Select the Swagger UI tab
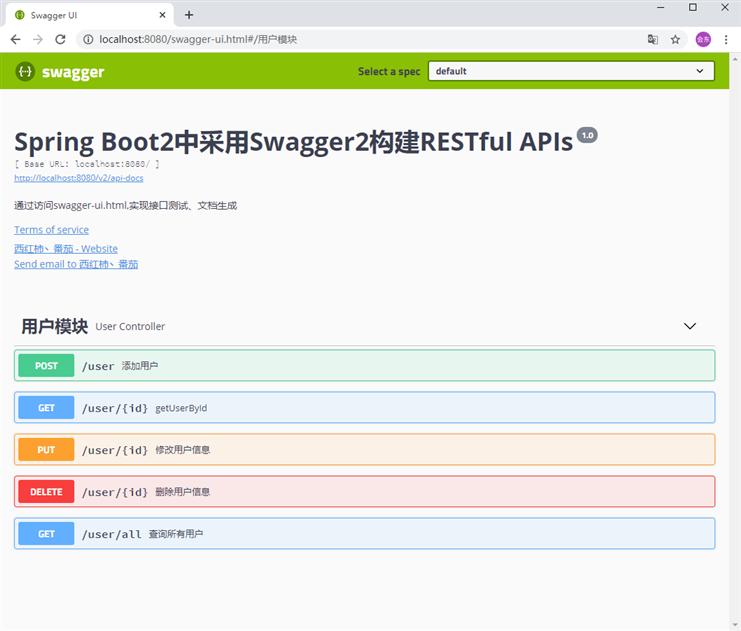 pos(90,15)
